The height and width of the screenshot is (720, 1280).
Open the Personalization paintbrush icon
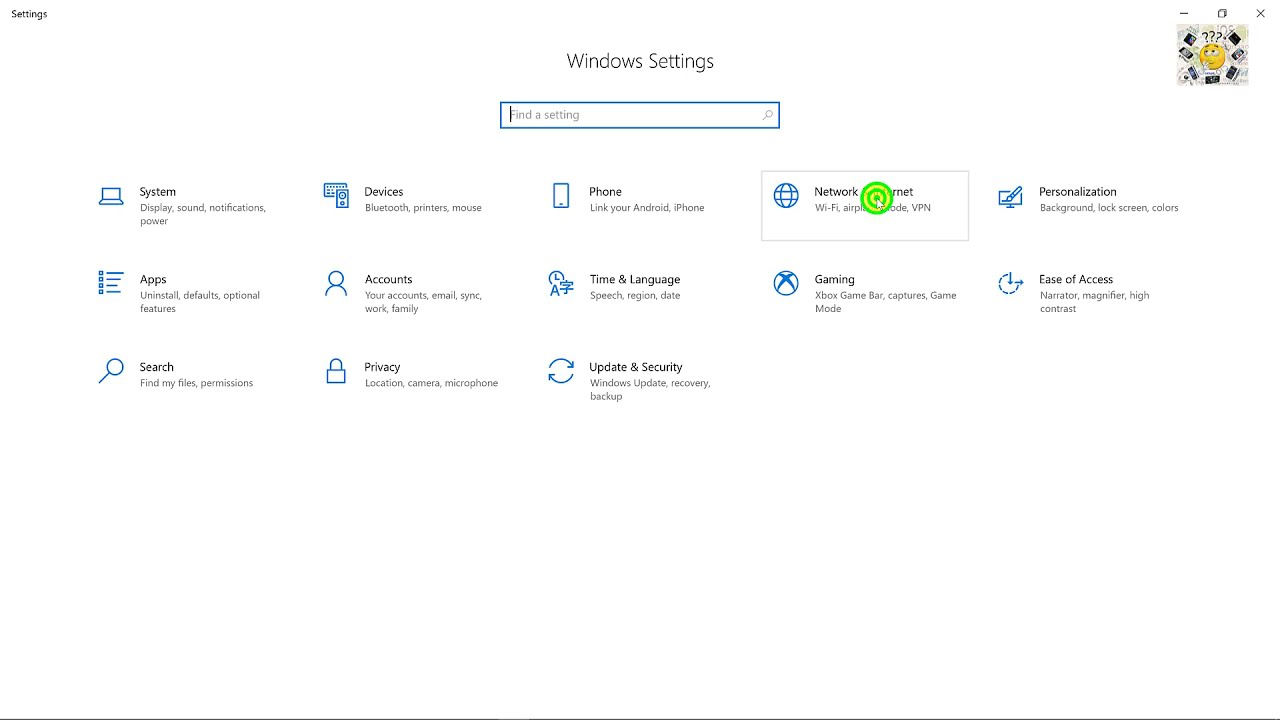coord(1011,196)
